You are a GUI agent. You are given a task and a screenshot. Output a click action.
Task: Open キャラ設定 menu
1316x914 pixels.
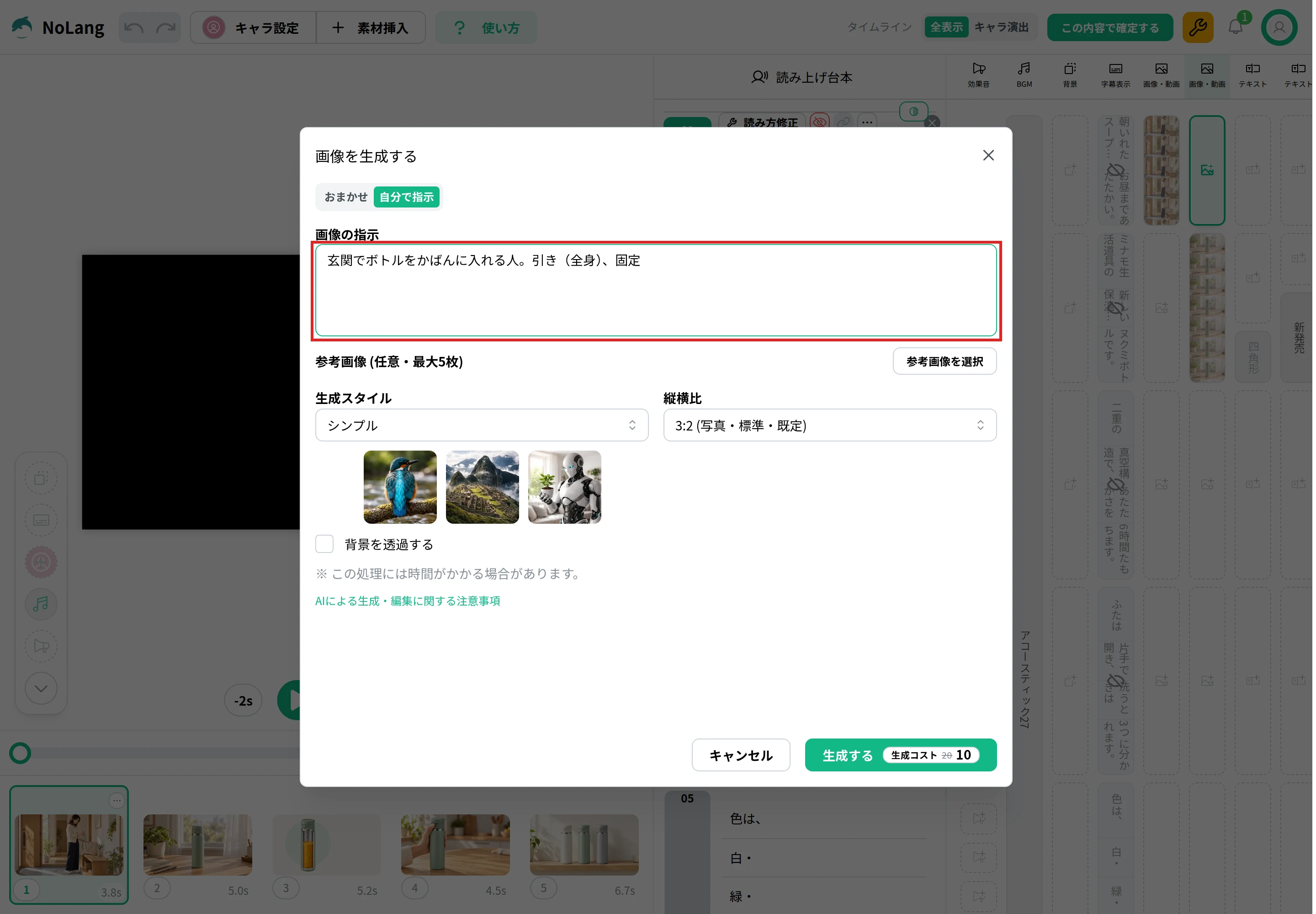pos(253,27)
